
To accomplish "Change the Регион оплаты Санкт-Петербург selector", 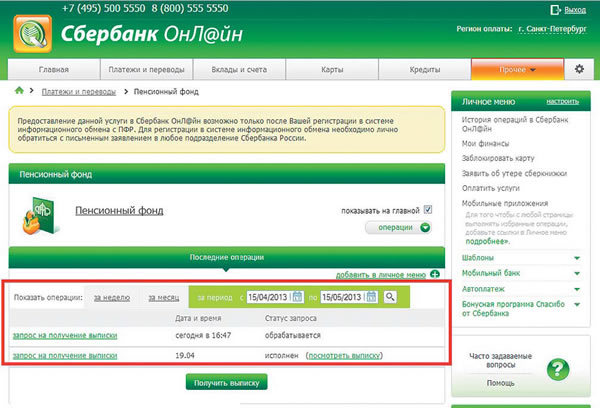I will [x=552, y=29].
